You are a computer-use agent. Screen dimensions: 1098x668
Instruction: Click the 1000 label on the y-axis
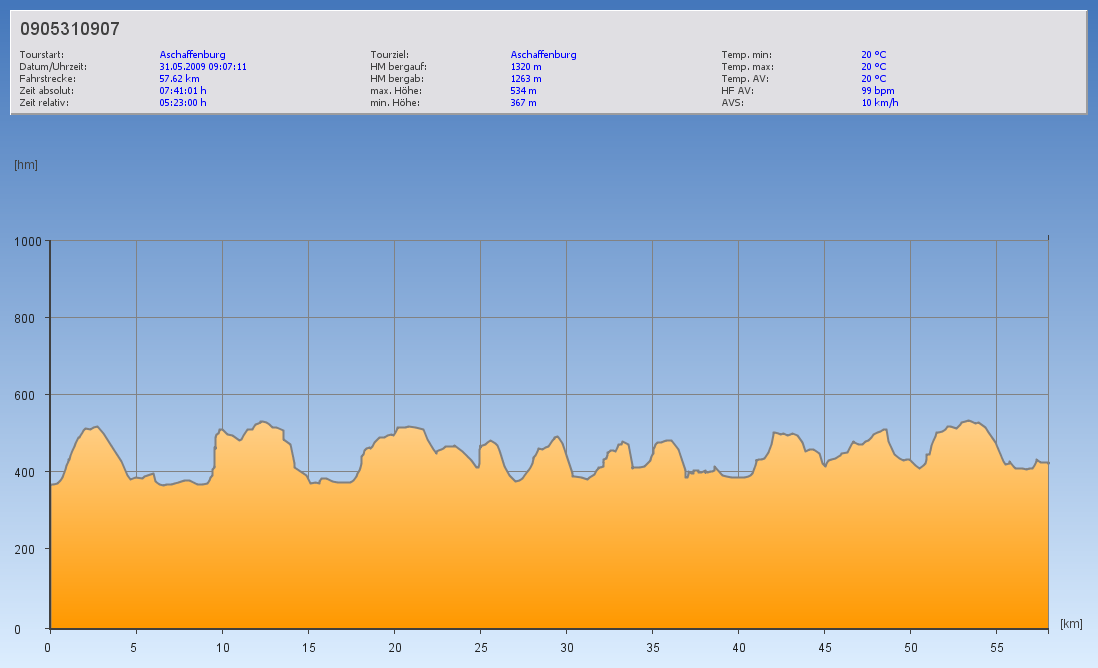pos(26,241)
